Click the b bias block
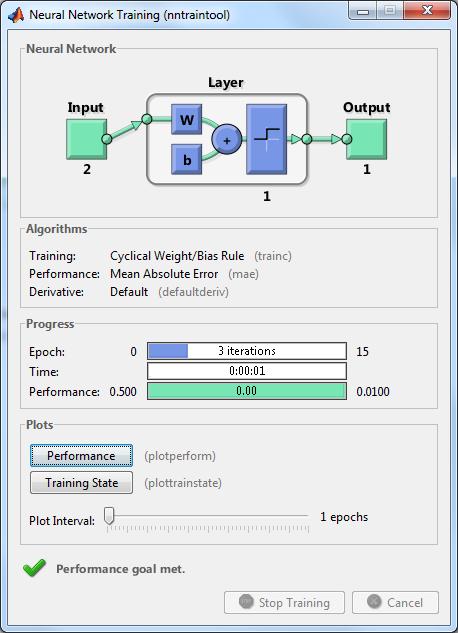The image size is (458, 633). pyautogui.click(x=186, y=159)
